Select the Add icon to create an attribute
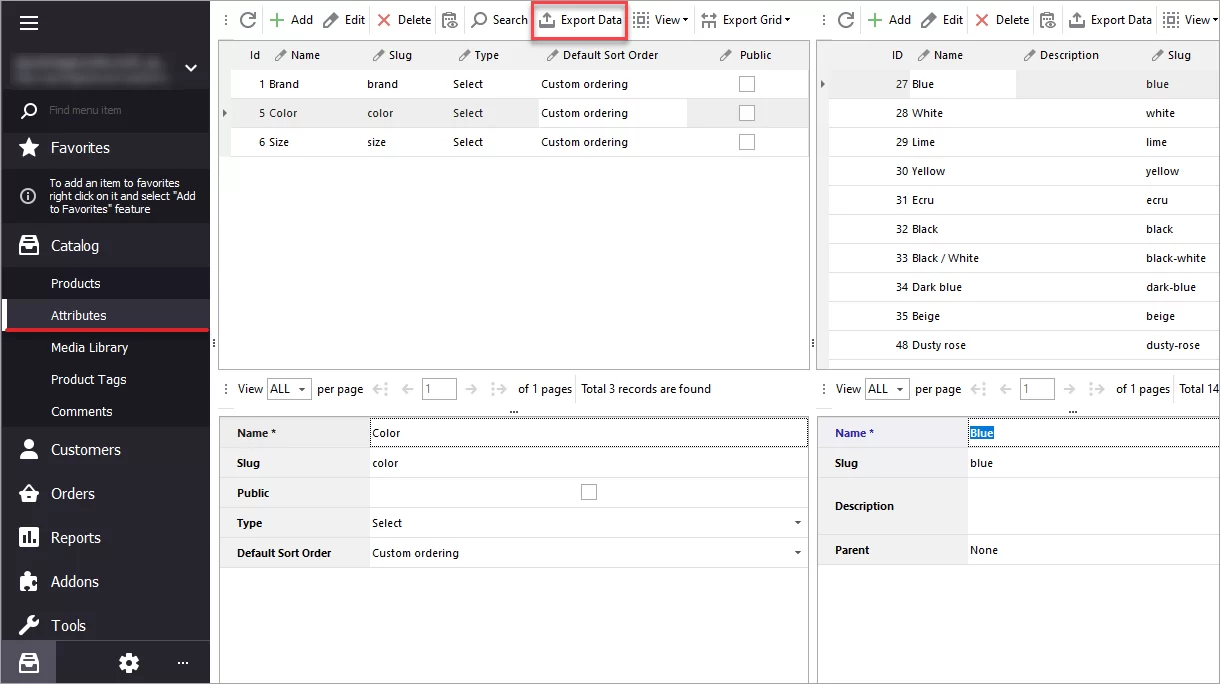Screen dimensions: 1220x684 [292, 19]
